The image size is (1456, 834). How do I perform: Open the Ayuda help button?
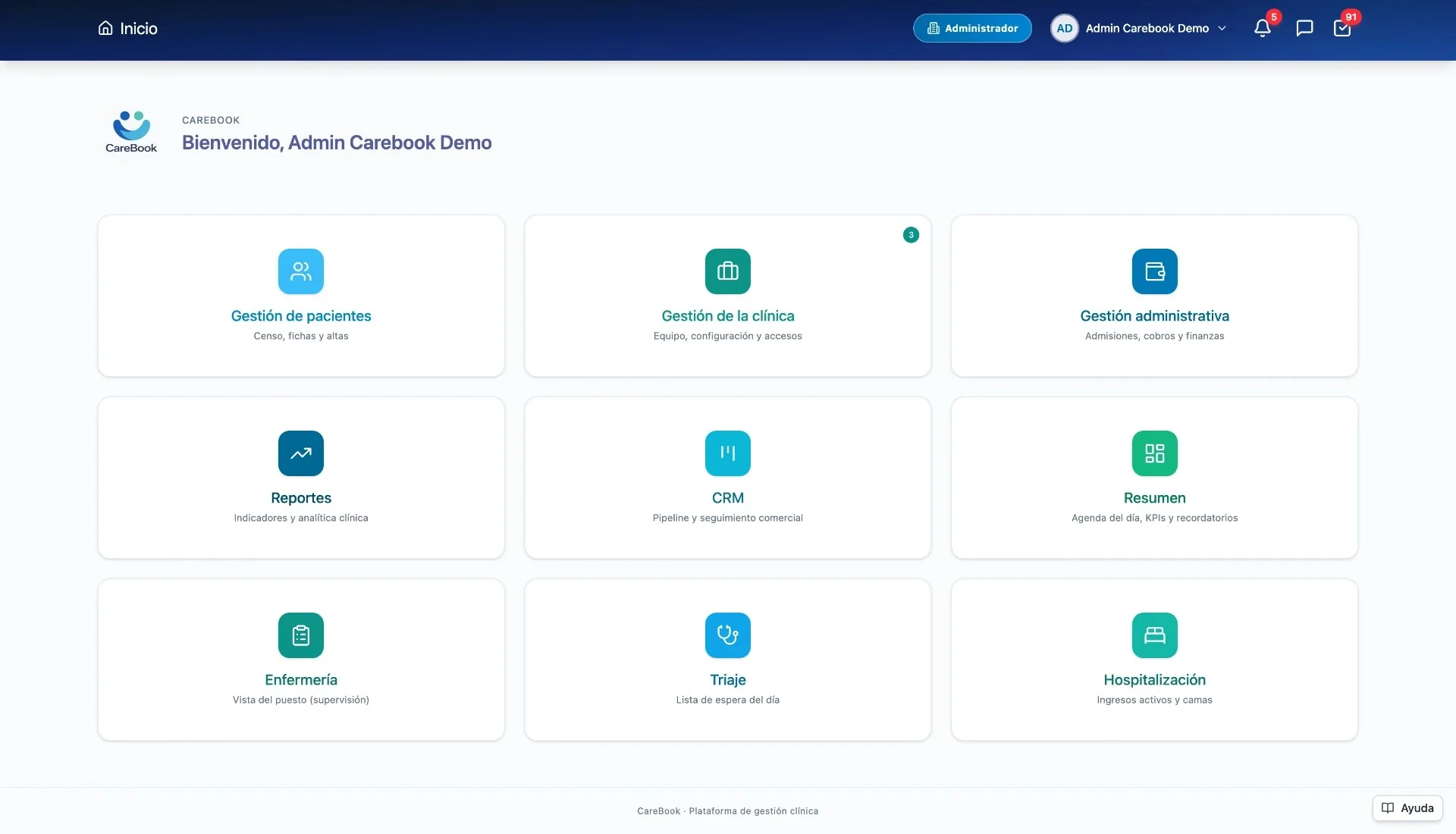[1407, 808]
